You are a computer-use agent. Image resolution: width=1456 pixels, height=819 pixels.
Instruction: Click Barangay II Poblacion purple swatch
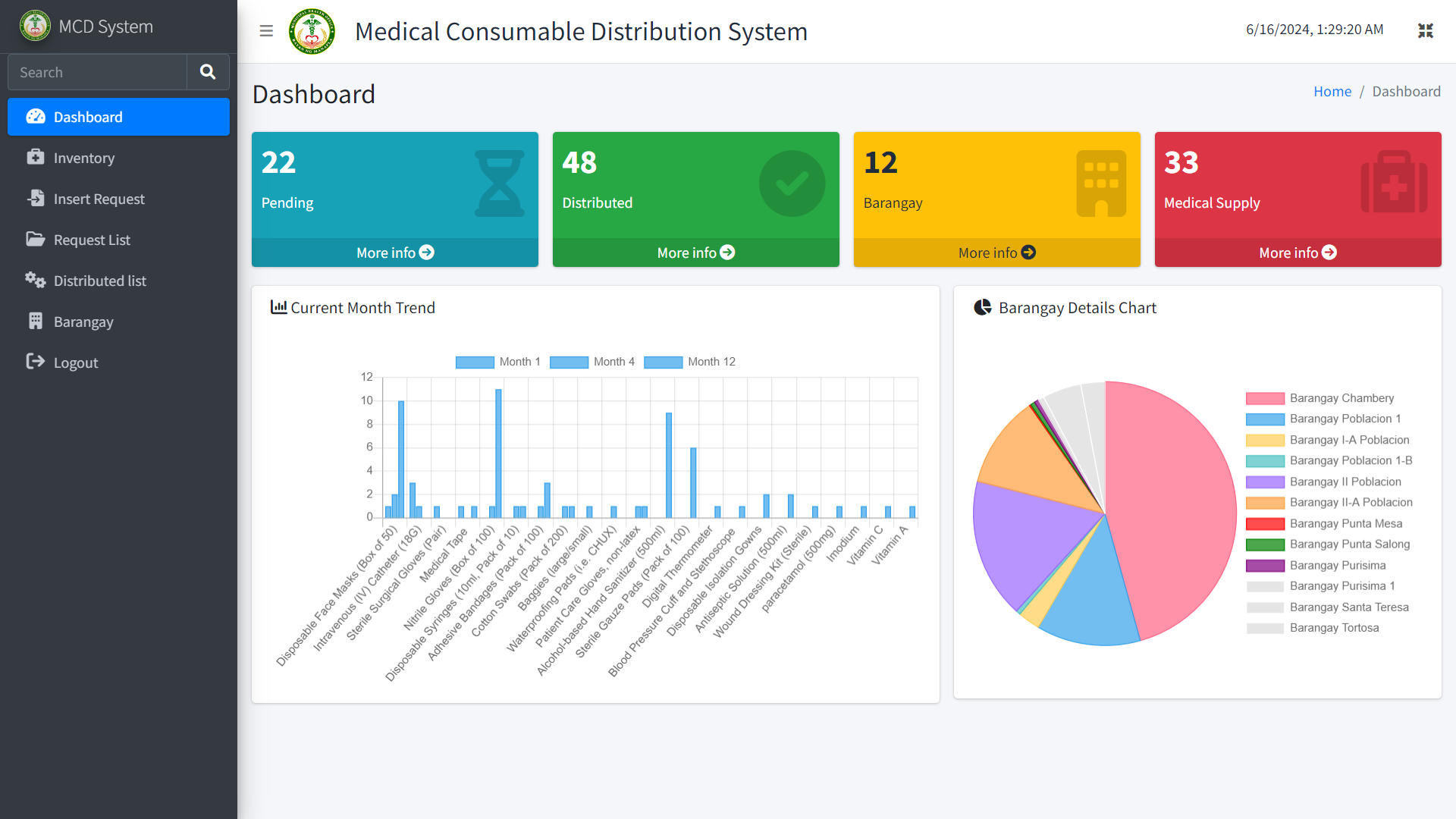pos(1265,482)
